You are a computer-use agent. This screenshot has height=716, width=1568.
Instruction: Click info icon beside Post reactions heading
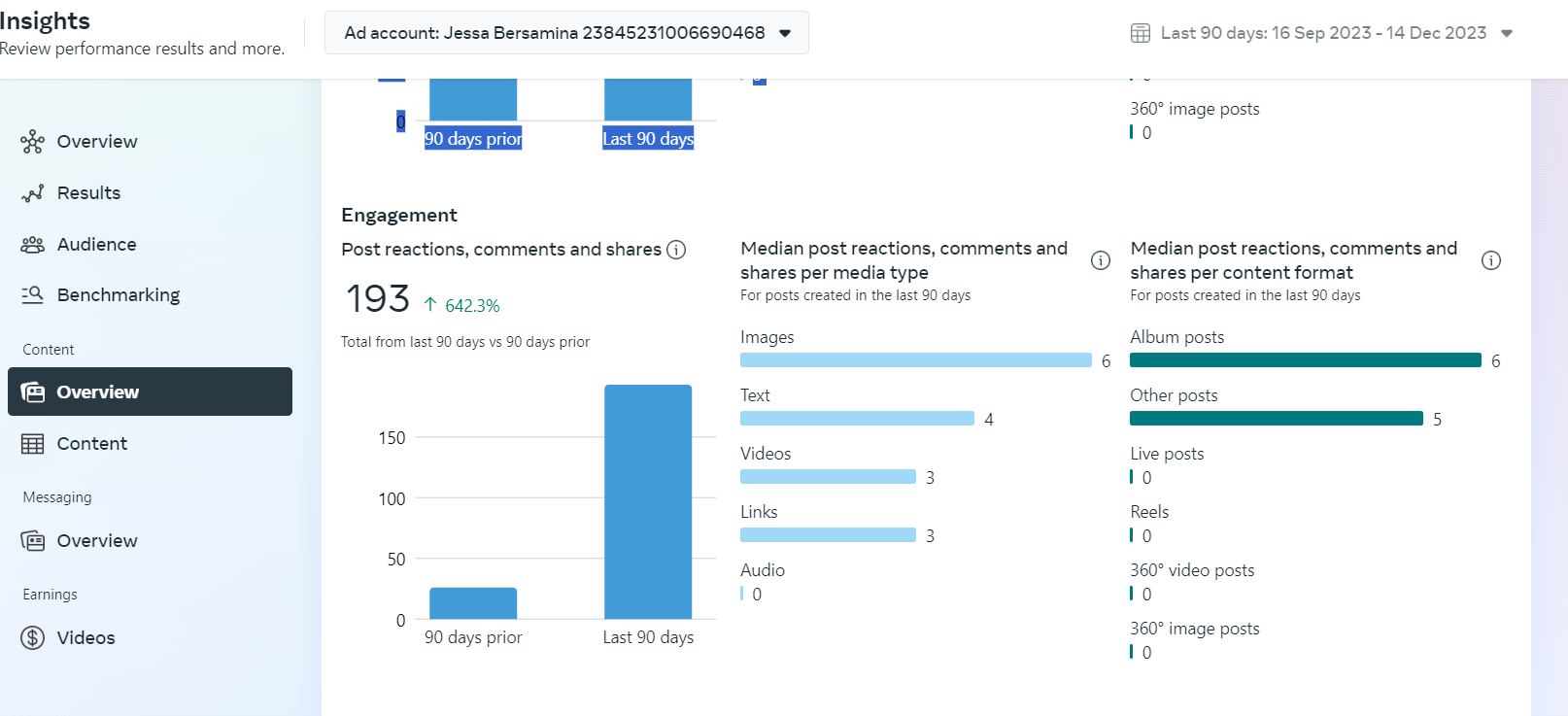tap(676, 250)
